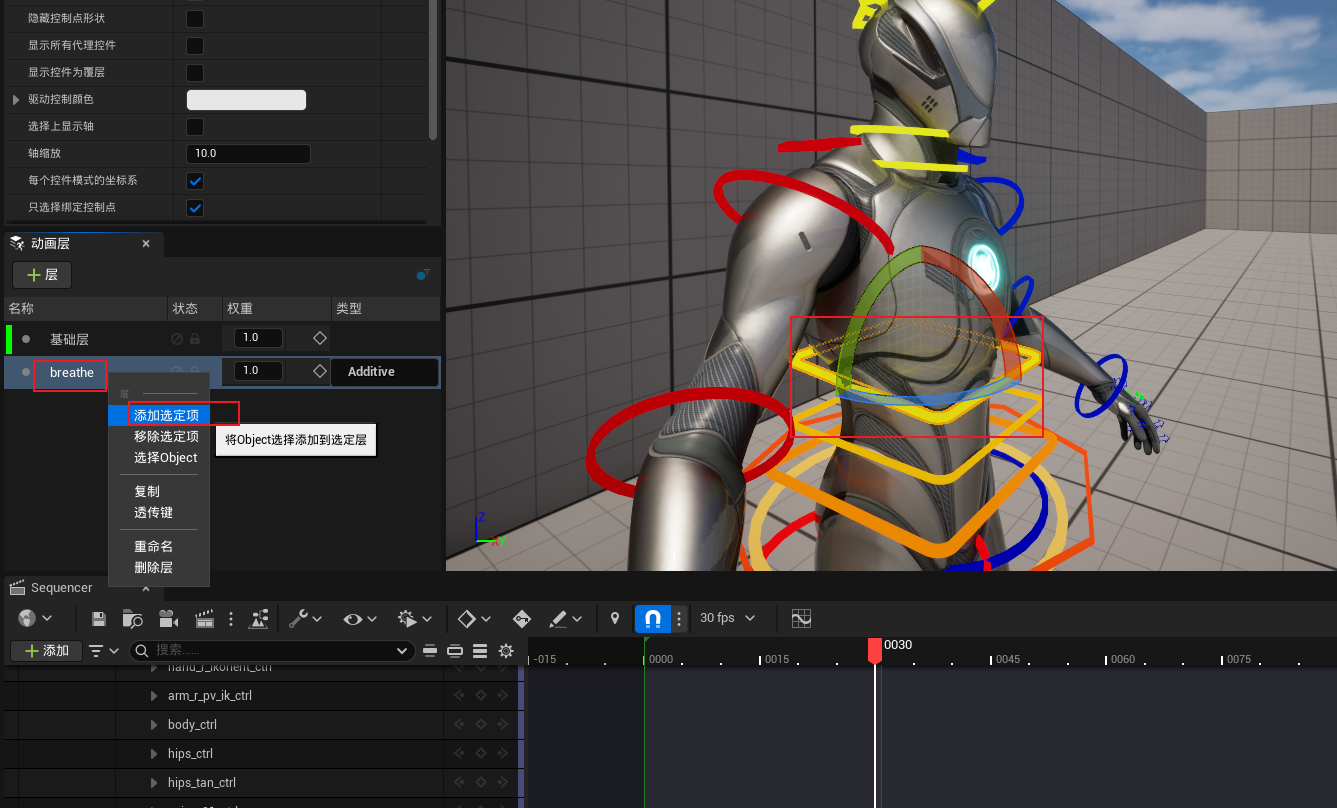Save the sequence with the disk icon
The height and width of the screenshot is (808, 1337).
(x=98, y=619)
